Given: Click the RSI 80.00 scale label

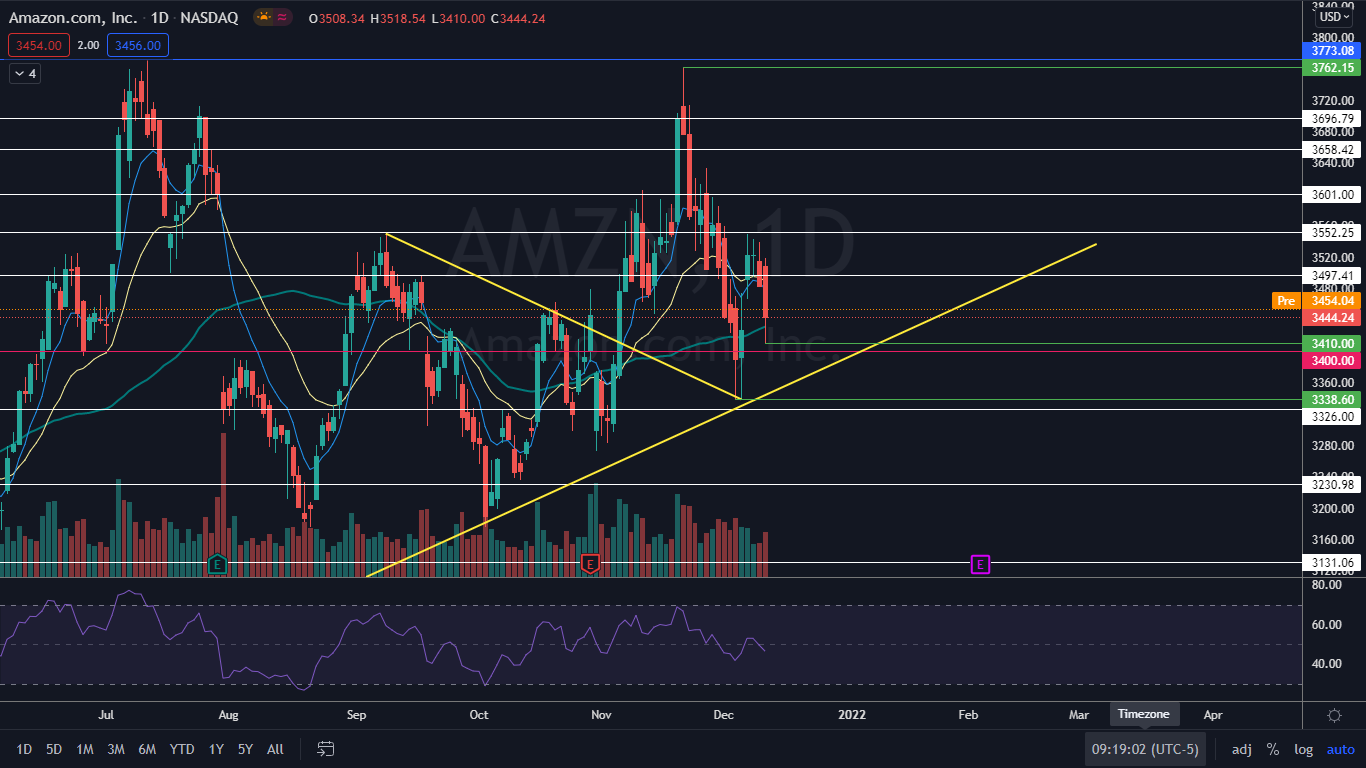Looking at the screenshot, I should (x=1325, y=585).
